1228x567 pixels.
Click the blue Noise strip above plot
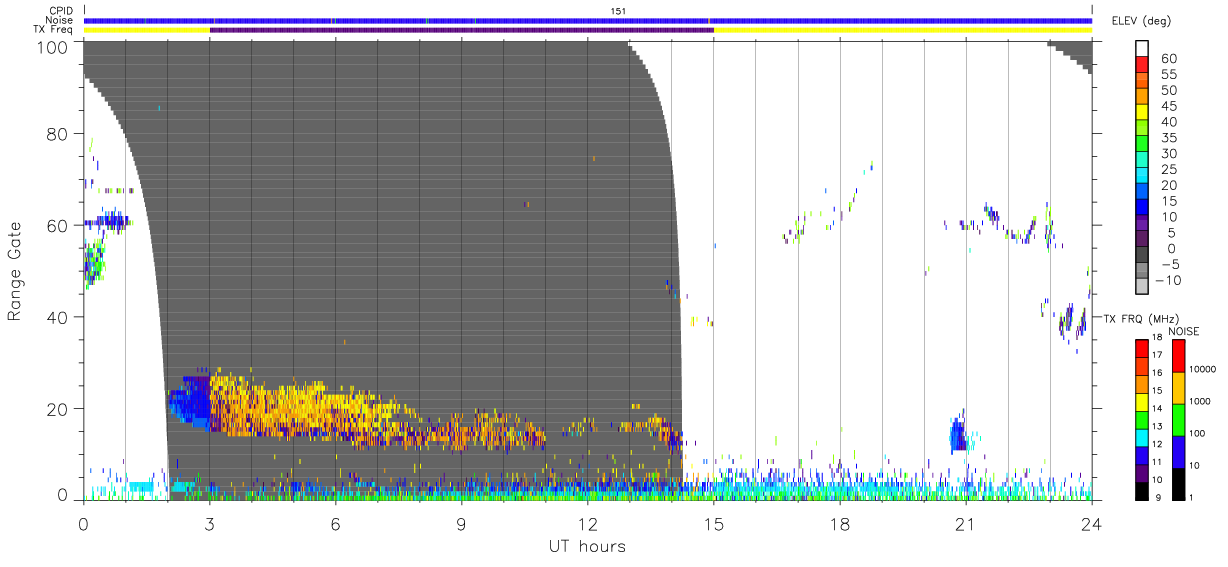coord(588,20)
